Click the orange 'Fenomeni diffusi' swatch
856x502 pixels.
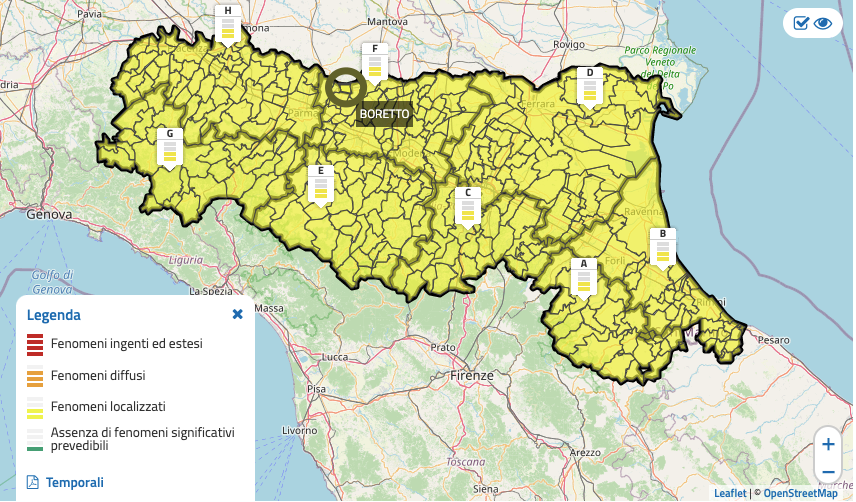click(x=35, y=376)
